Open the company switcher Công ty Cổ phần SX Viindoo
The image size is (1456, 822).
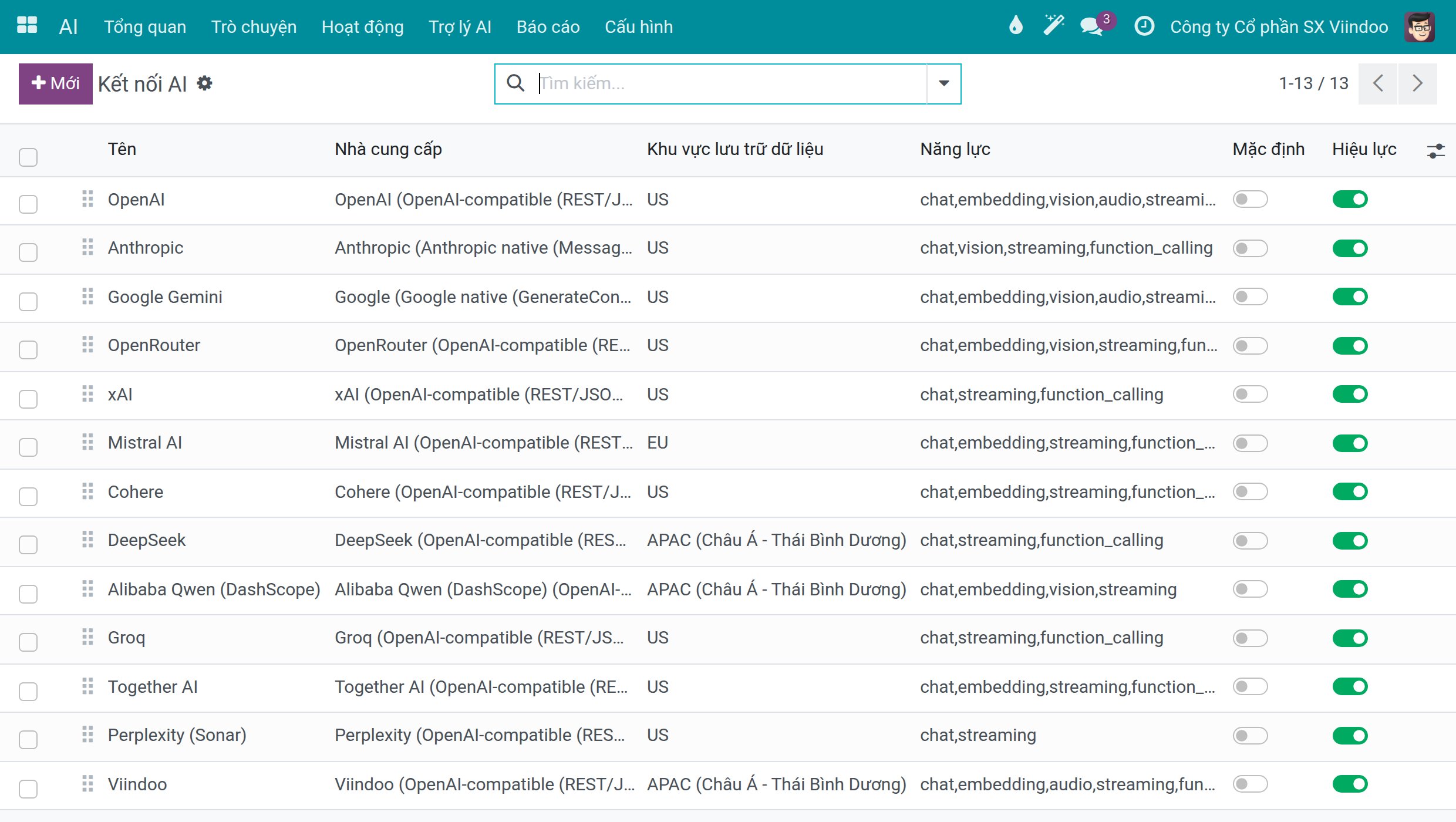(x=1279, y=26)
